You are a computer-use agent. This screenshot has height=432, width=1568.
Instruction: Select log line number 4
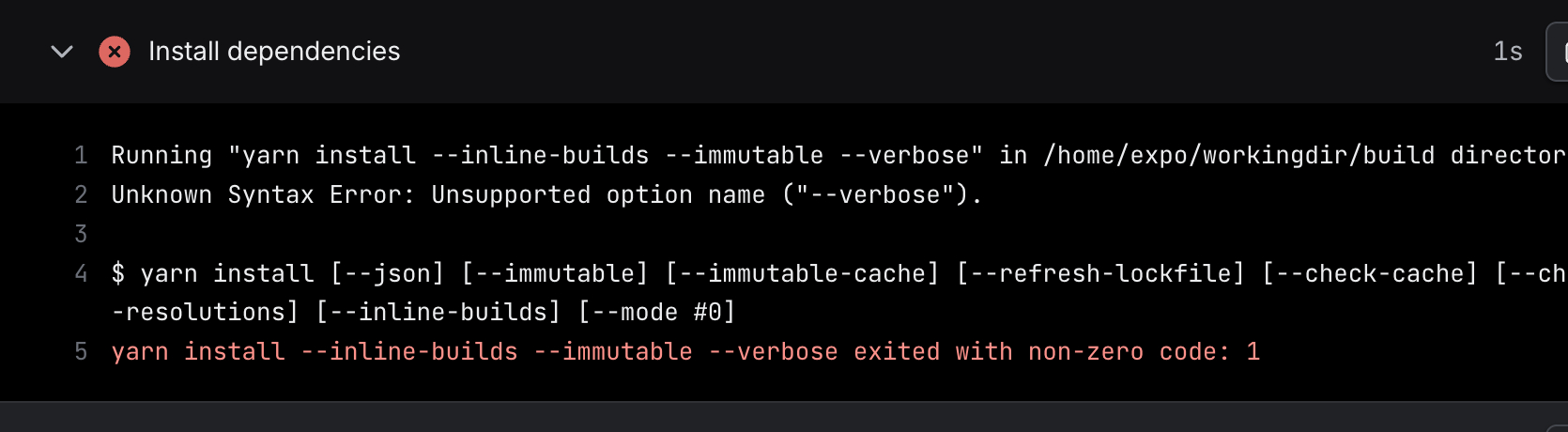pyautogui.click(x=81, y=273)
